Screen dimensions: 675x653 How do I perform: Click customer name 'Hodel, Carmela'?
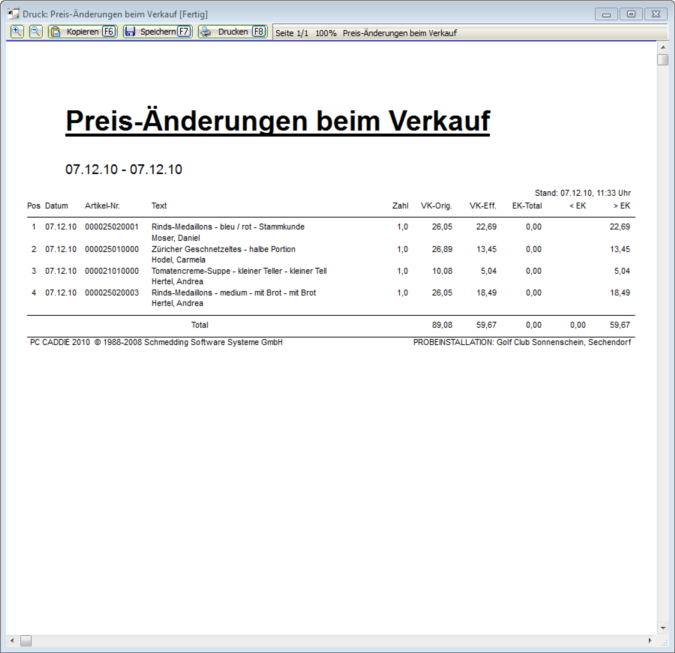coord(178,260)
